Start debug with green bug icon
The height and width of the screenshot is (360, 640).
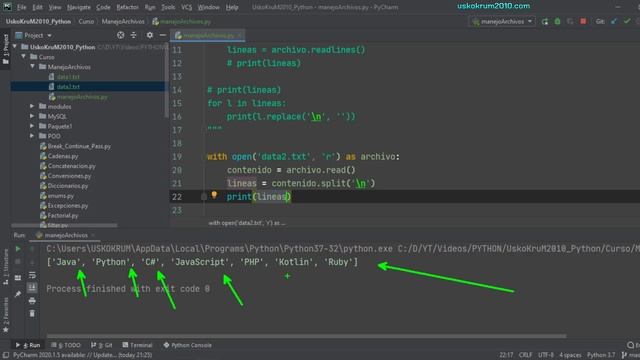tap(558, 21)
